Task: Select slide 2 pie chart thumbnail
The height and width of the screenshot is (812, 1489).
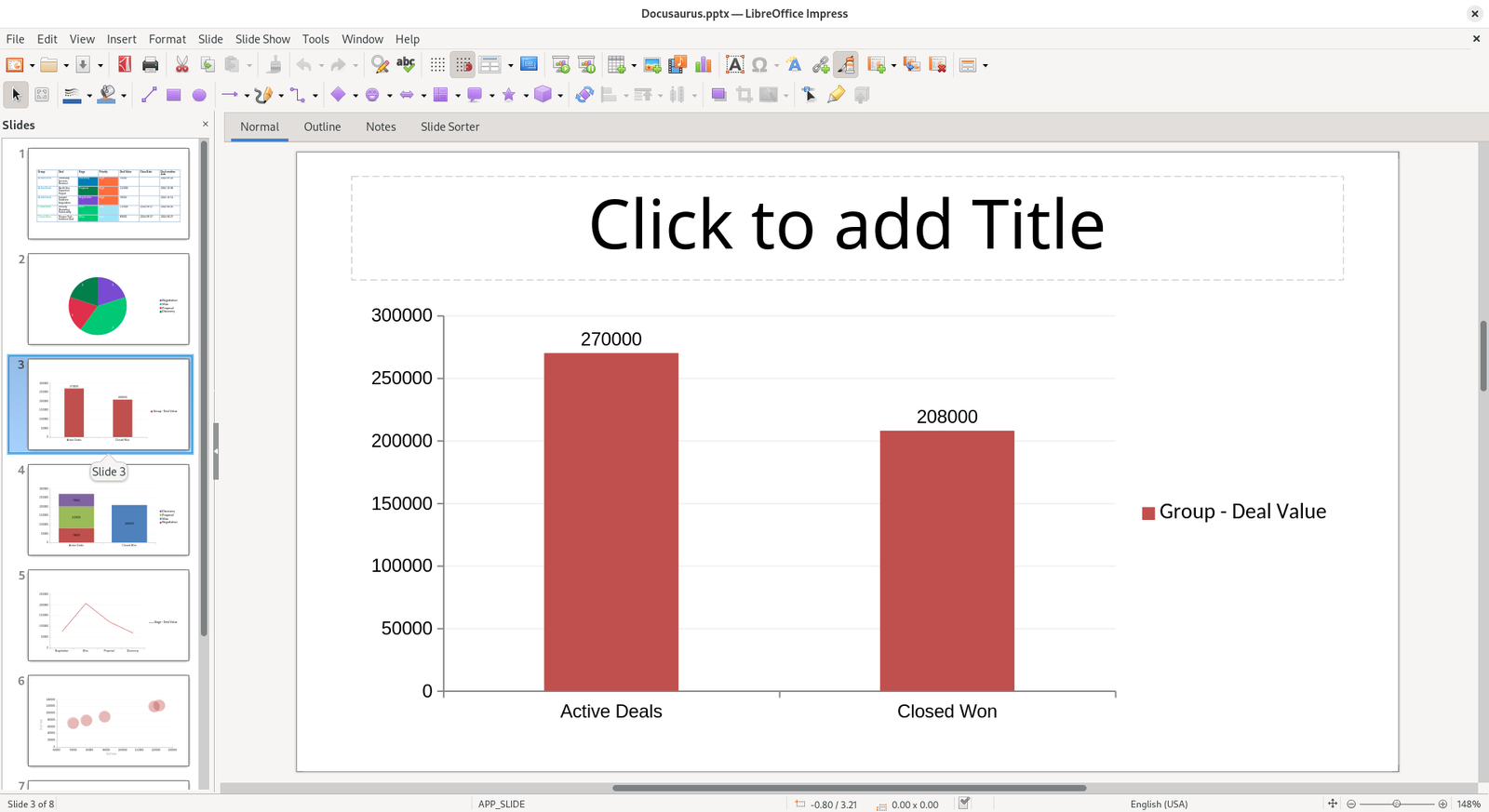Action: click(x=108, y=299)
